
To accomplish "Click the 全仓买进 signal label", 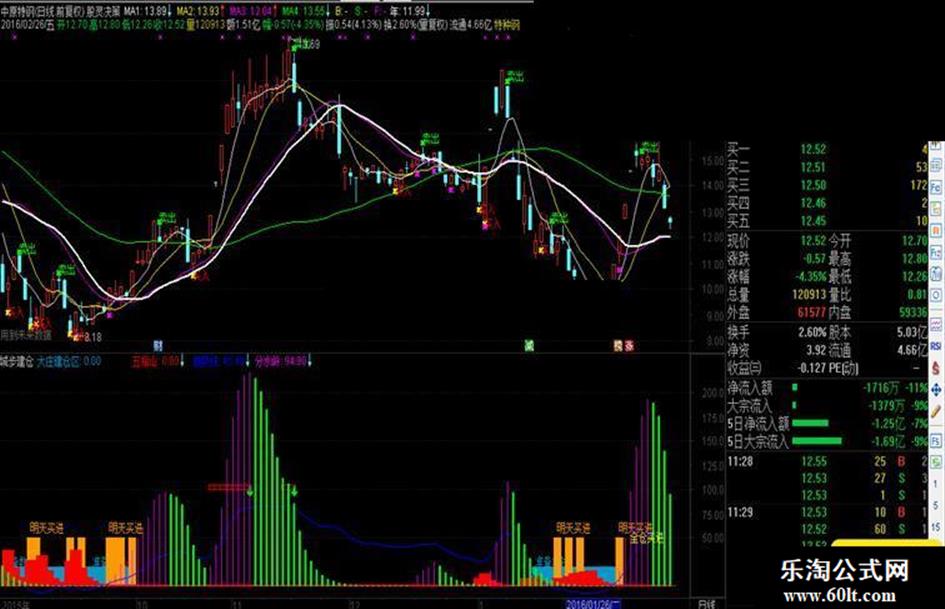I will coord(647,538).
